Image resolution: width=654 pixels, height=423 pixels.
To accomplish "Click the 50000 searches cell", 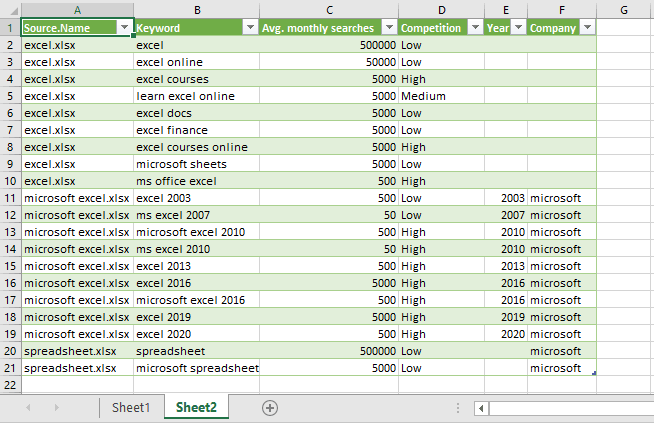I will (329, 62).
